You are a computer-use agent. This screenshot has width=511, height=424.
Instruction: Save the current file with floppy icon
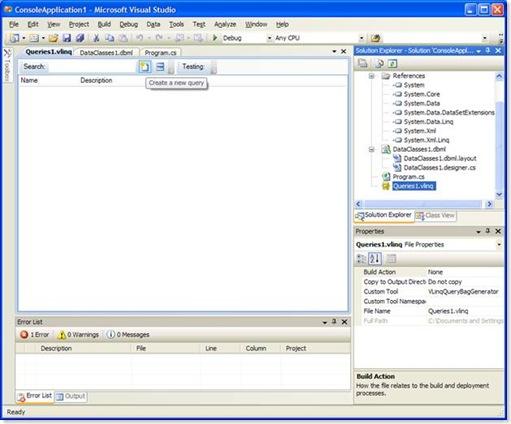(x=66, y=38)
